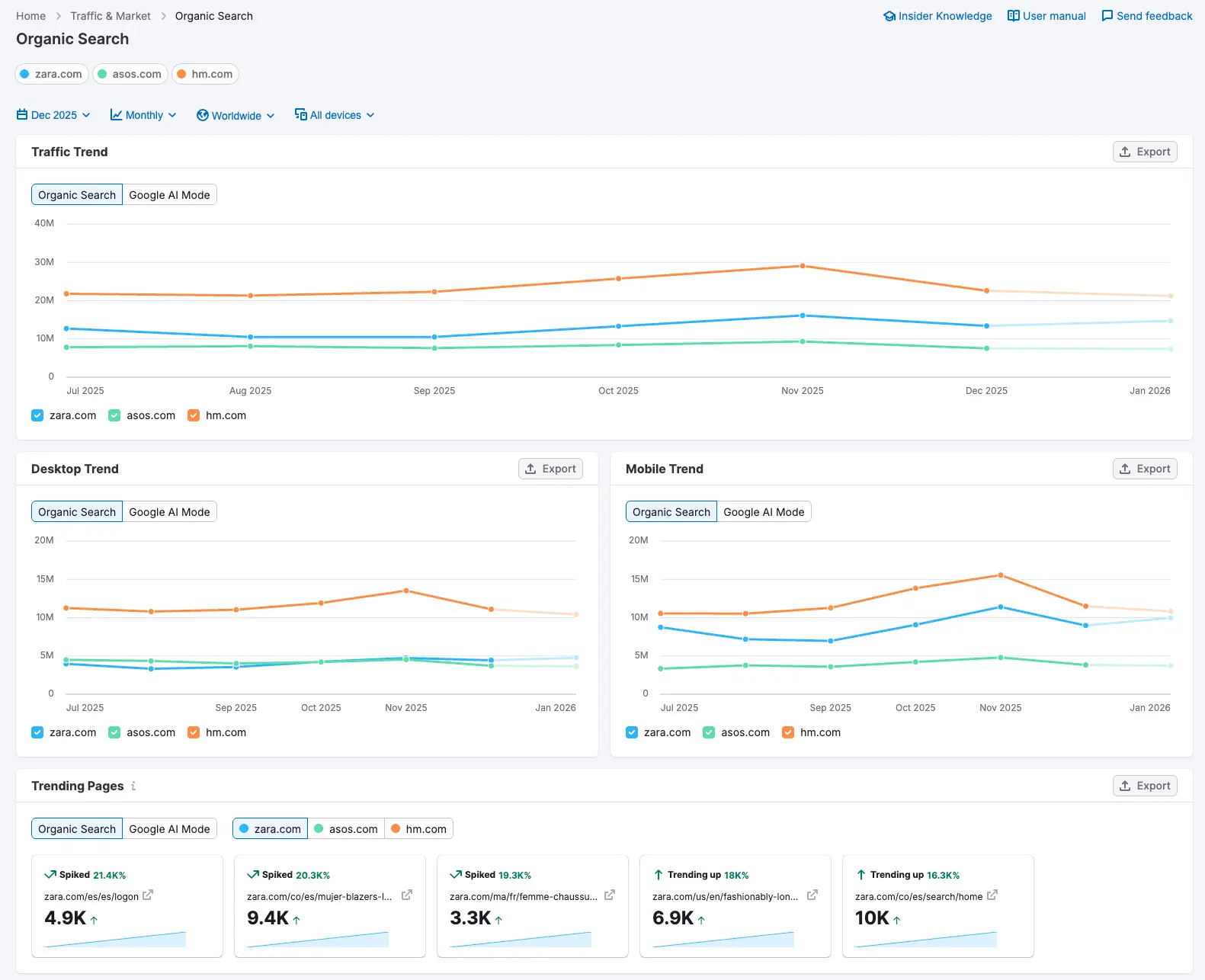The image size is (1205, 980).
Task: Click the Insider Knowledge graduation cap icon
Action: coord(889,16)
